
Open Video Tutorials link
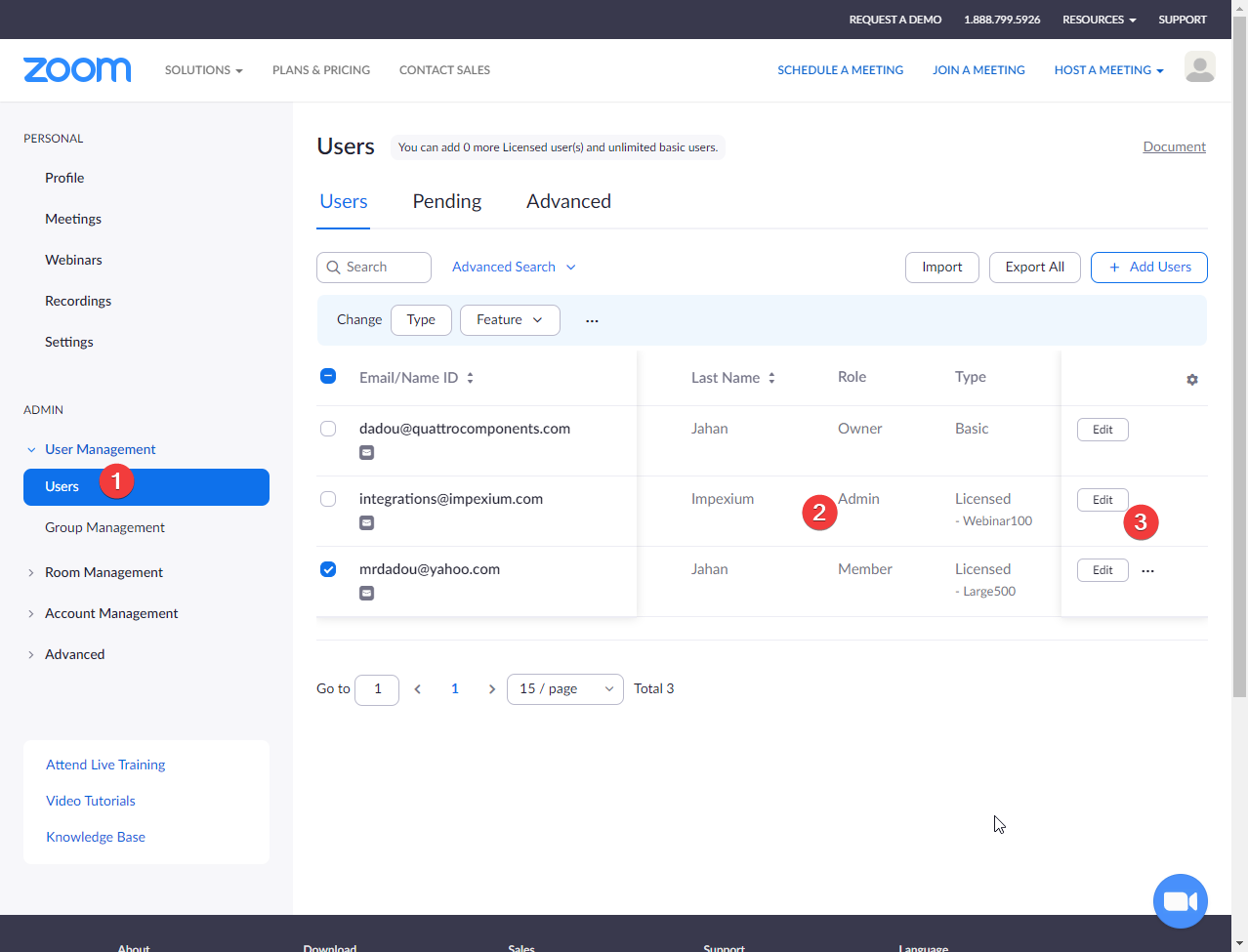point(91,801)
